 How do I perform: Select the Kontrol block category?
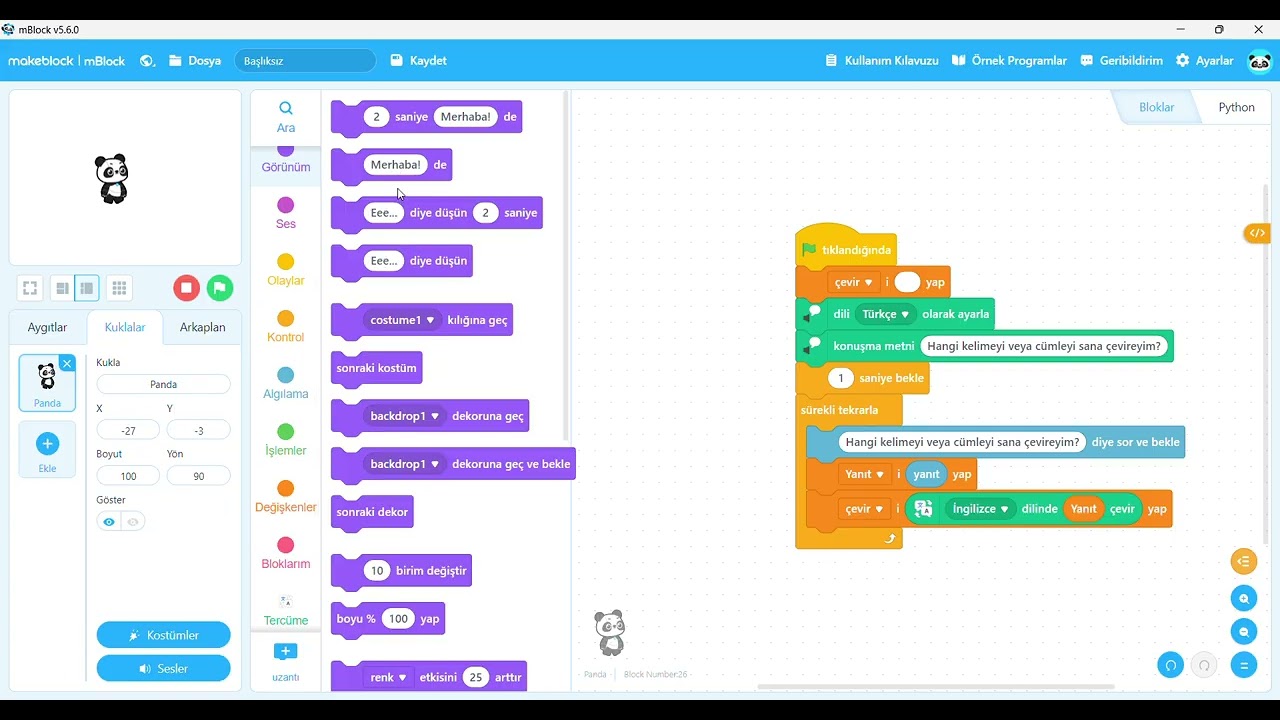pyautogui.click(x=286, y=327)
